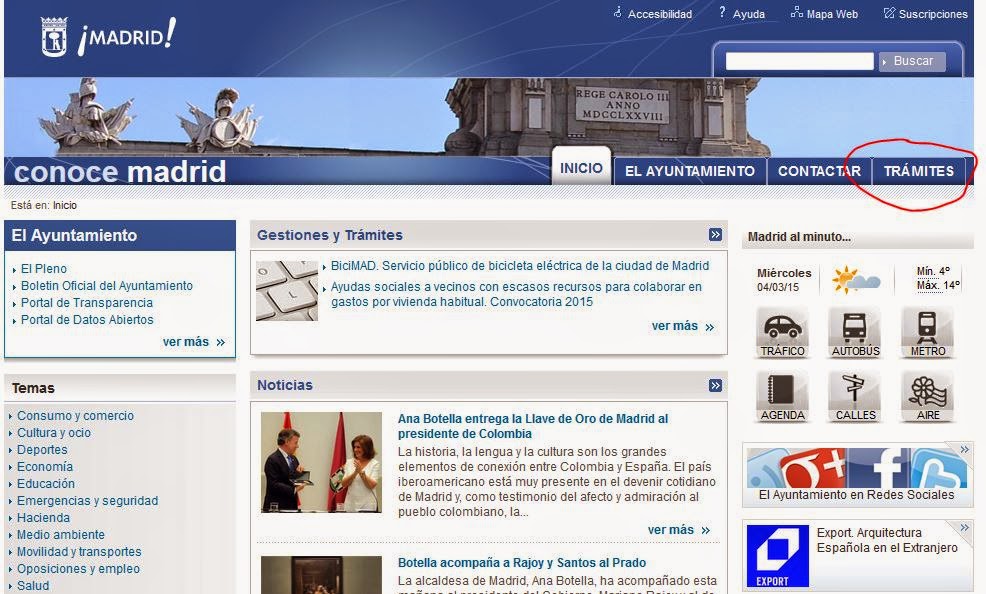Open Portal de Transparencia link
The height and width of the screenshot is (594, 986).
pos(87,302)
